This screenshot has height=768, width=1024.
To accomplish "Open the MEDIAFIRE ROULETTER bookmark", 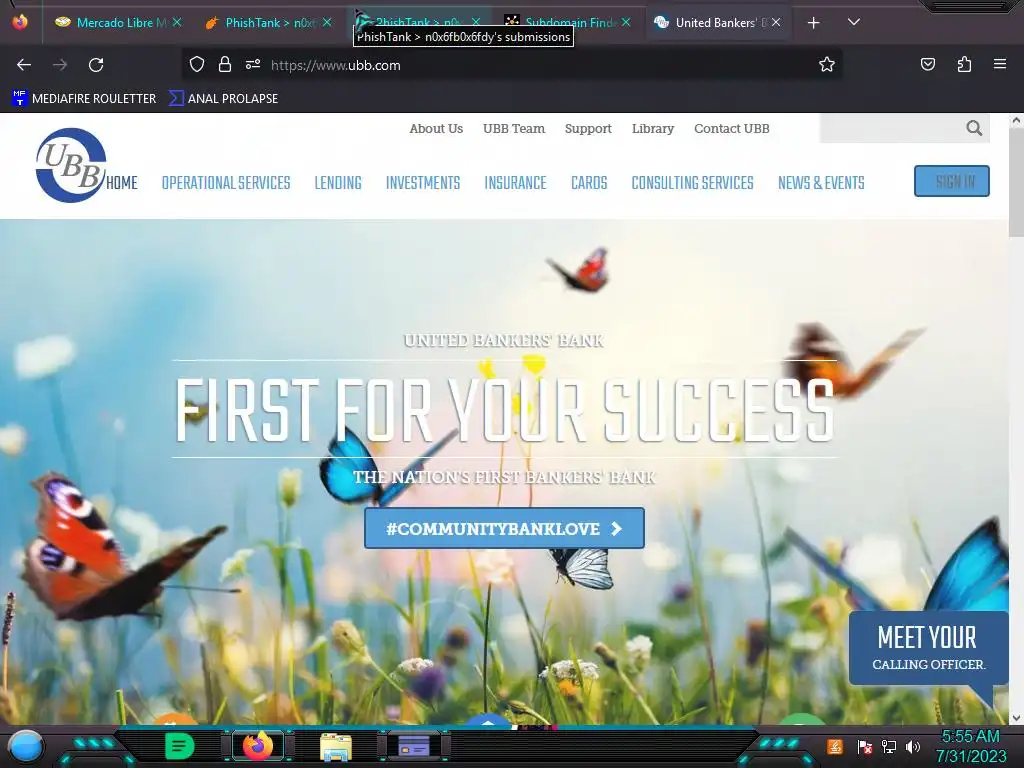I will 84,99.
